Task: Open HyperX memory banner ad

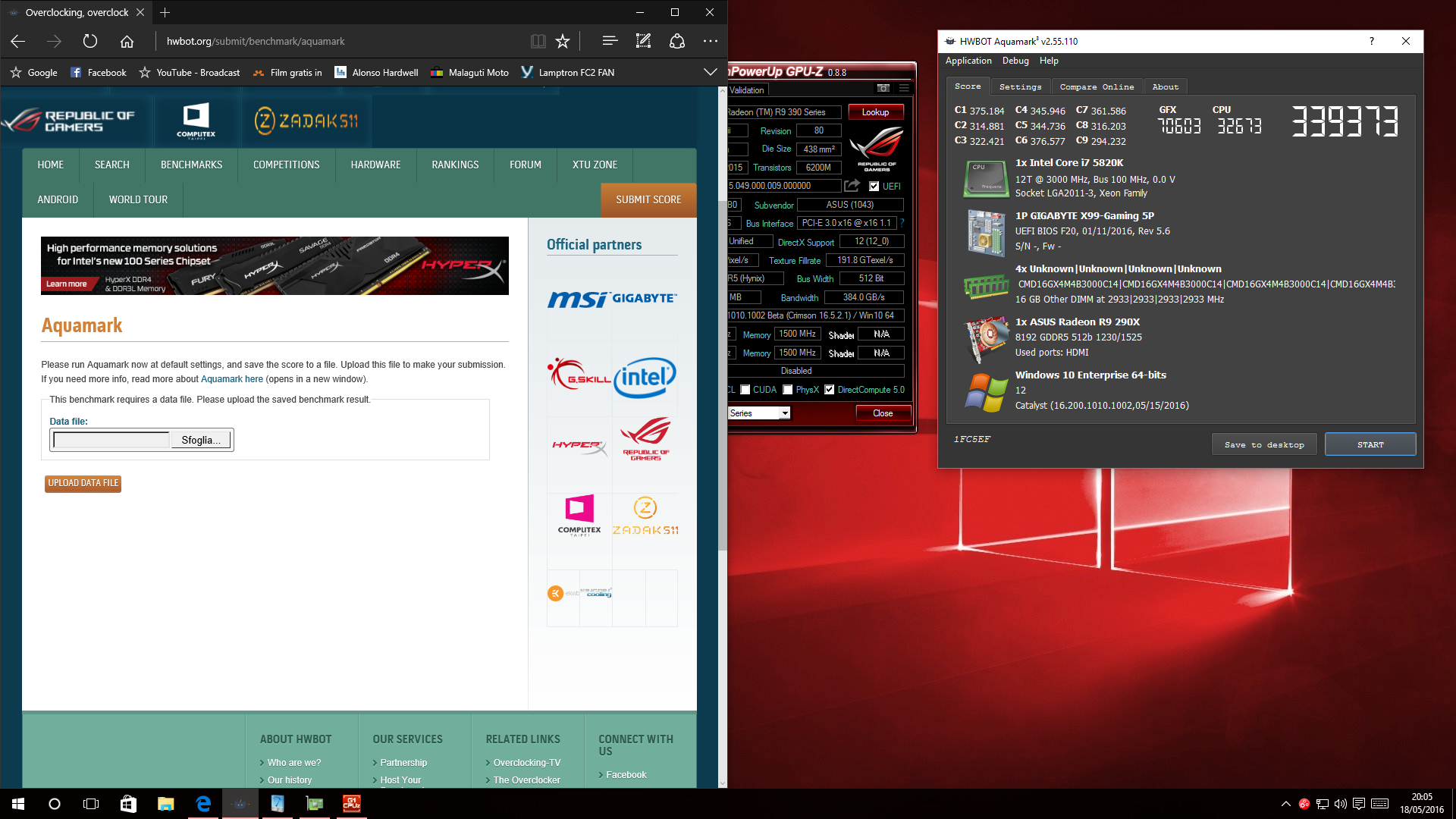Action: pos(275,265)
